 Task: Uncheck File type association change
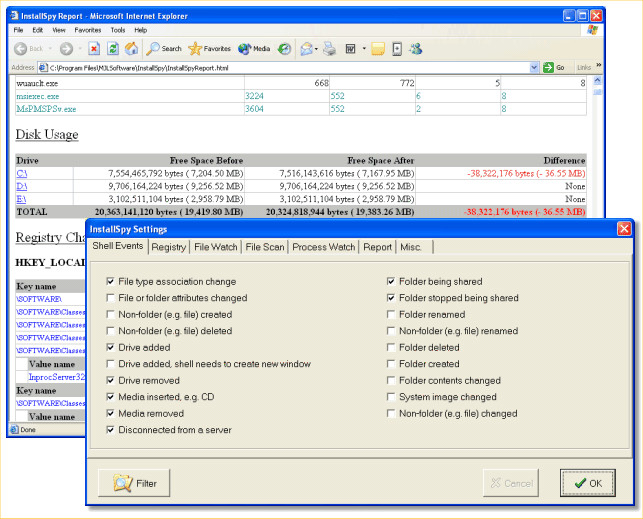tap(110, 282)
